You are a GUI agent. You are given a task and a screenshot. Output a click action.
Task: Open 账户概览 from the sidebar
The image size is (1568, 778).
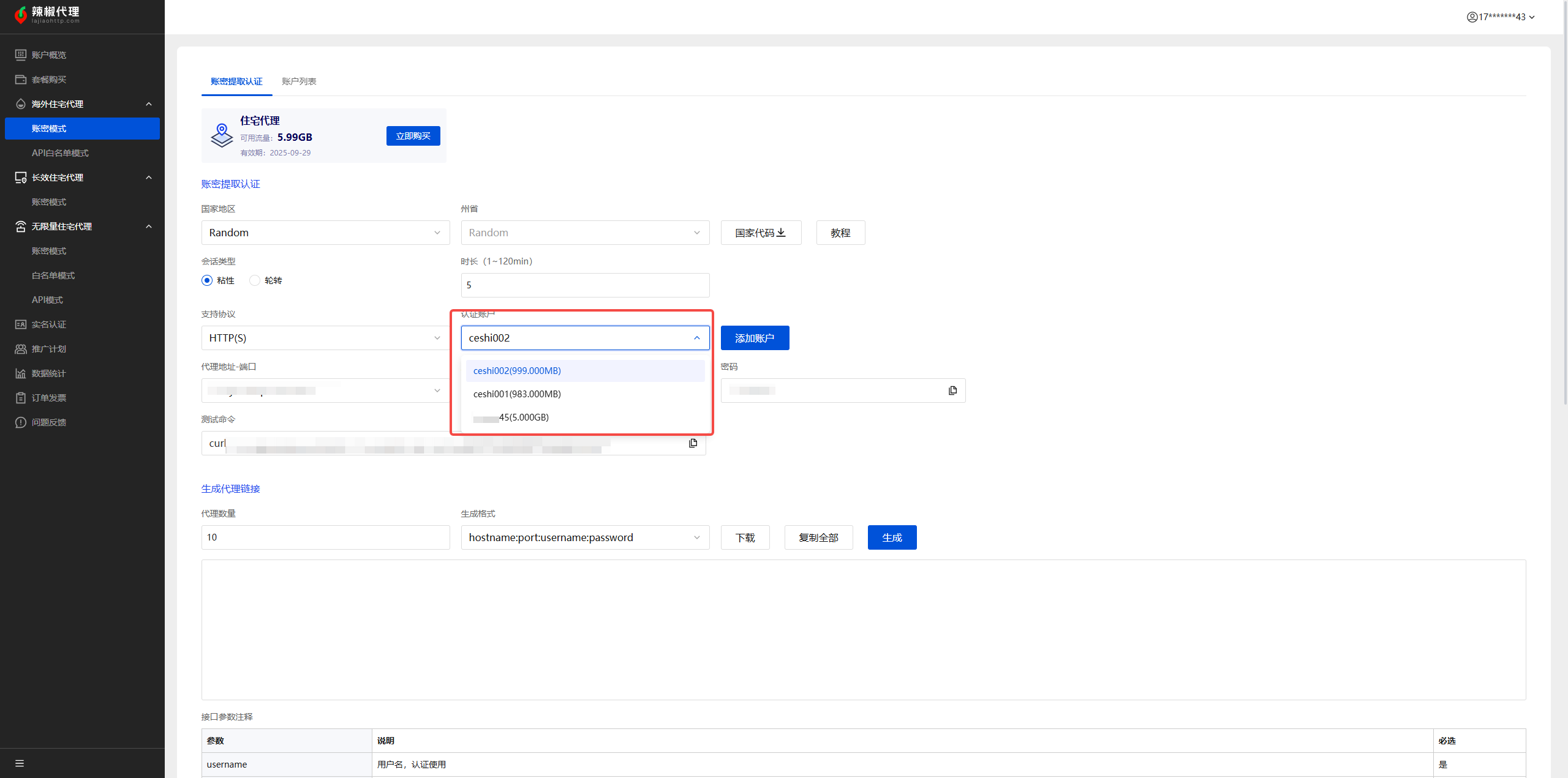point(49,55)
